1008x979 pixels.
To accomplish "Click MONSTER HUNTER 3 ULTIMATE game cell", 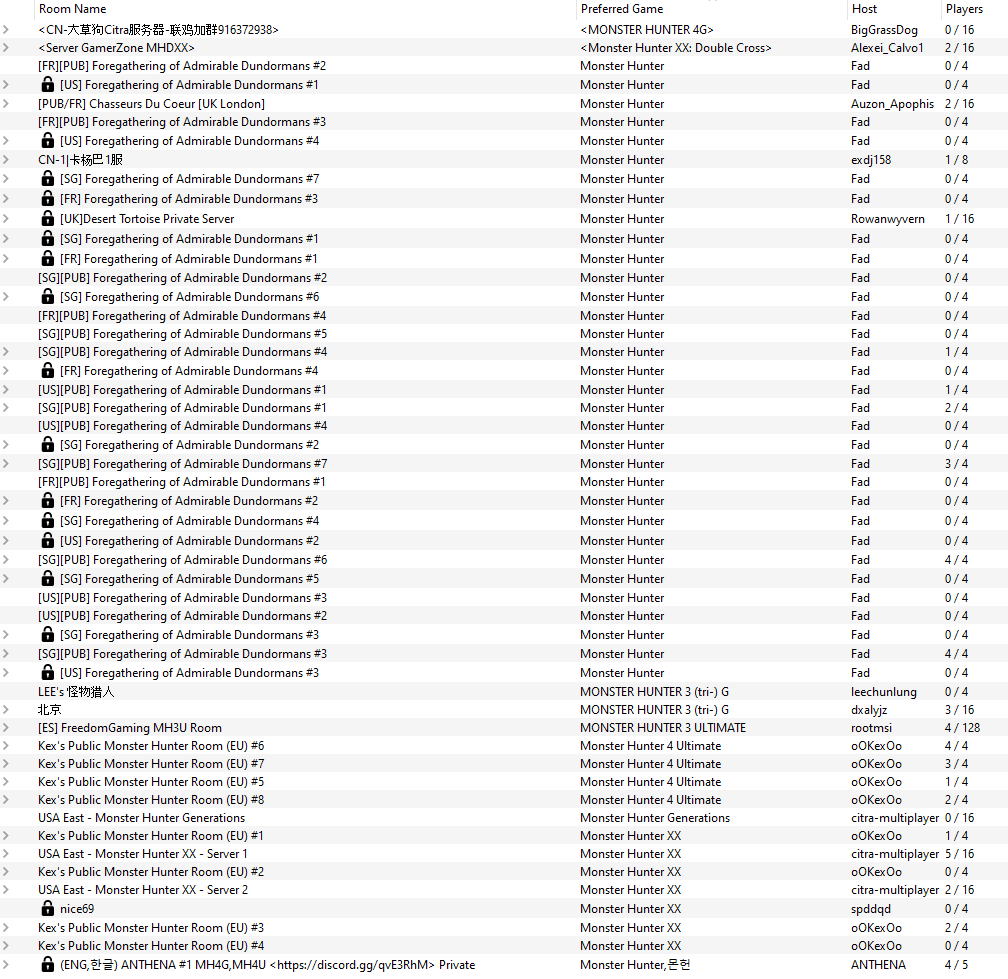I will point(663,728).
